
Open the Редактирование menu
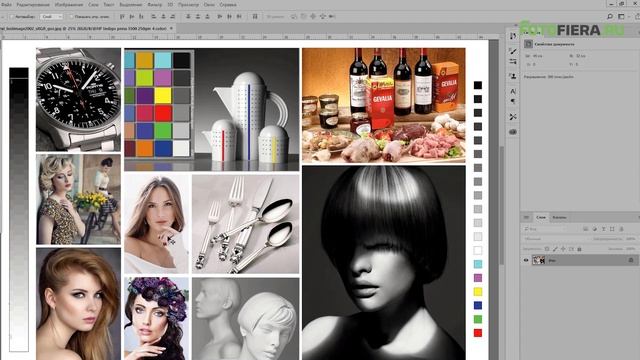coord(33,5)
